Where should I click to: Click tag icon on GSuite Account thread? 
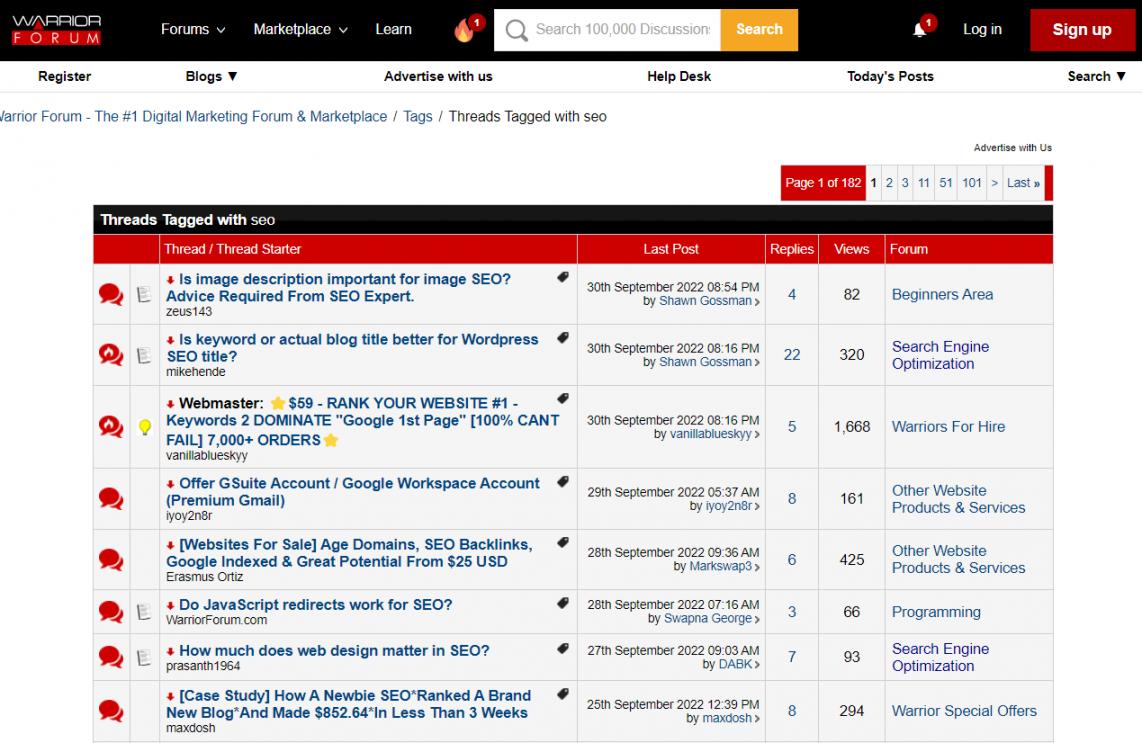[563, 482]
